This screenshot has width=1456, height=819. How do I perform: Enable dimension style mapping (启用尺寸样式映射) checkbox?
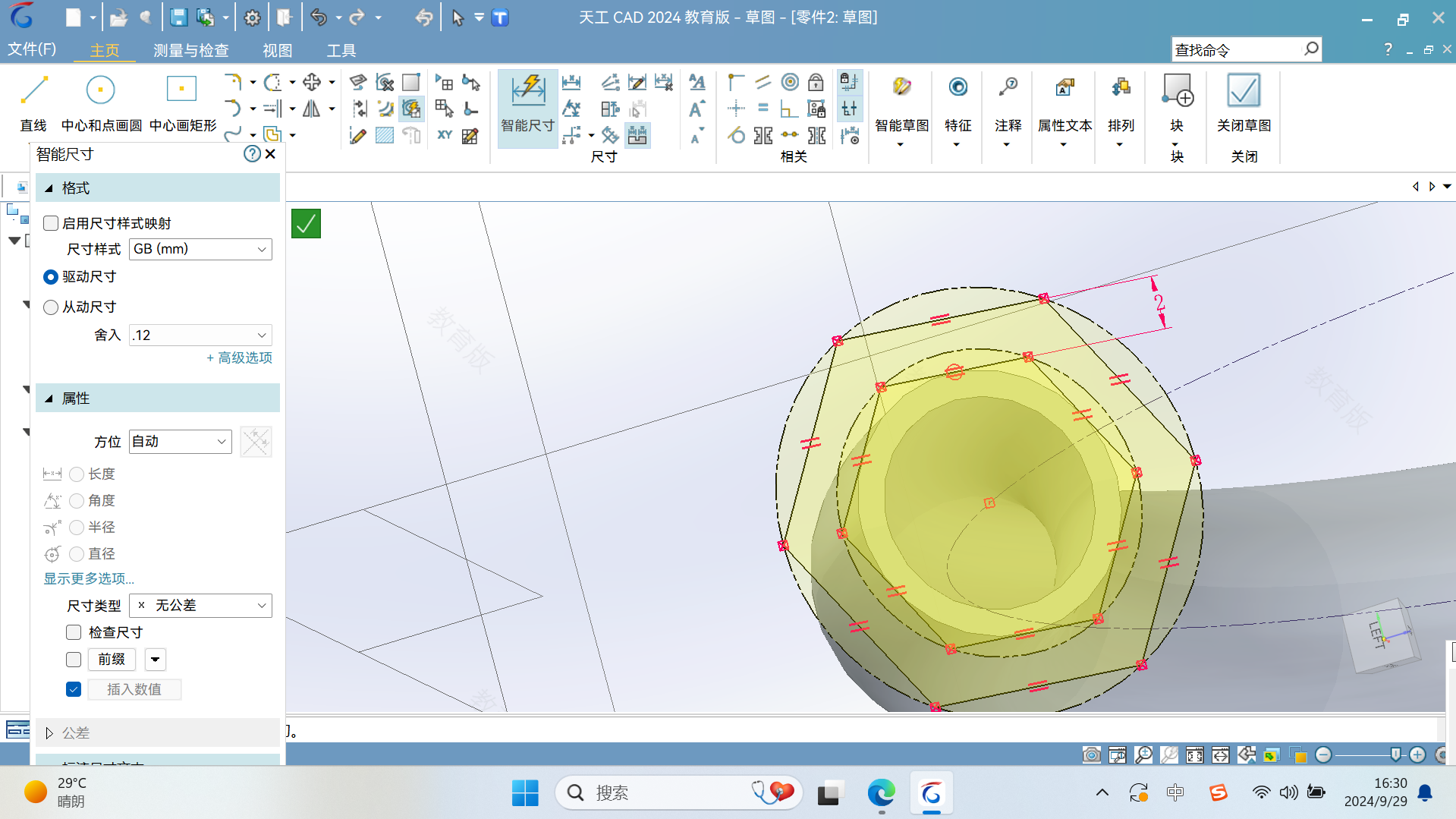(x=51, y=223)
